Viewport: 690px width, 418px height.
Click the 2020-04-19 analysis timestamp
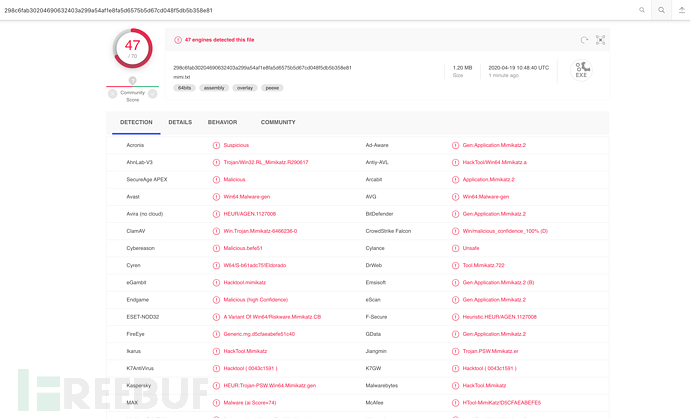pyautogui.click(x=518, y=68)
